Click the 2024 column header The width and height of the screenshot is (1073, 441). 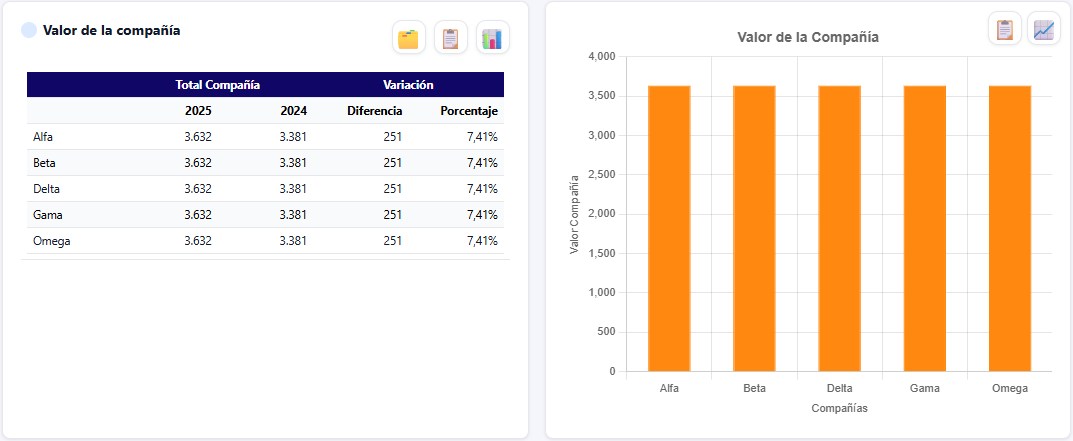(x=294, y=111)
